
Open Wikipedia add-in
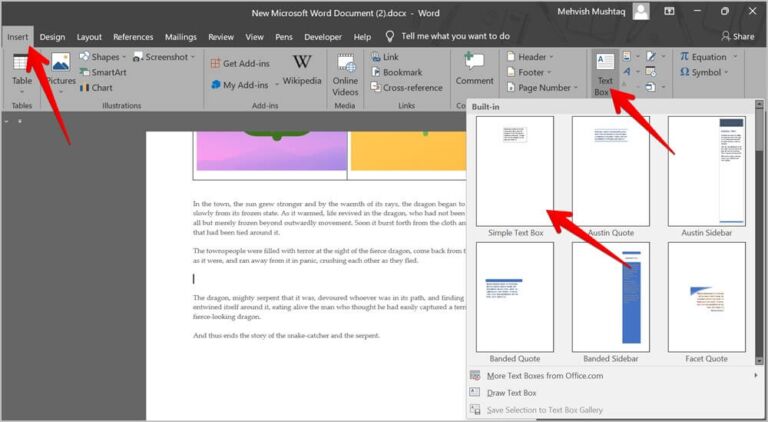click(x=301, y=69)
